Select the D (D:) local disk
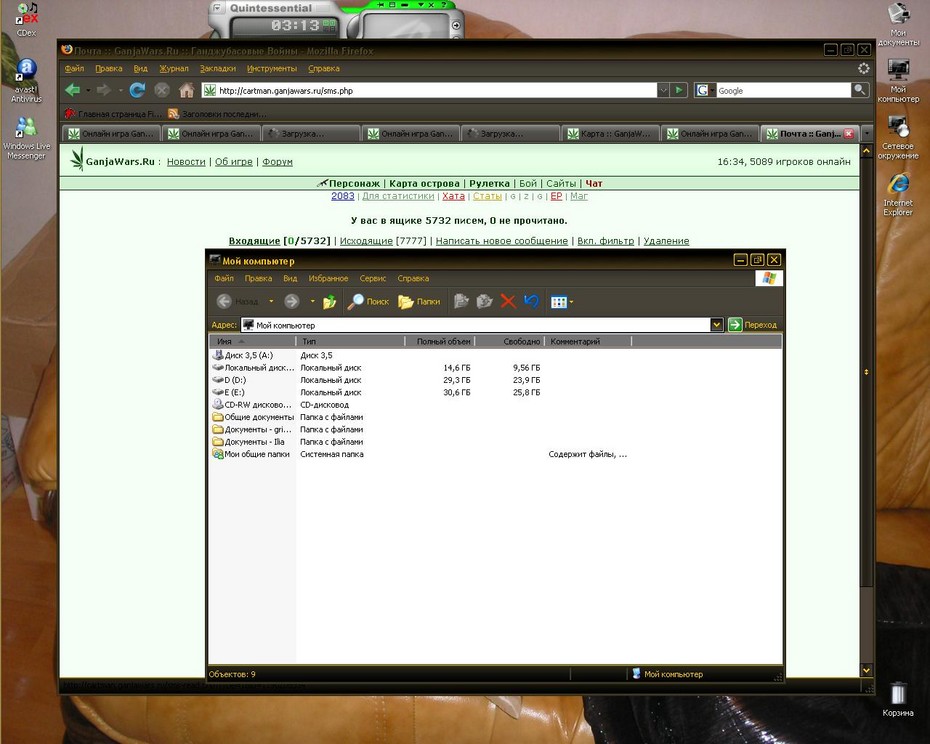Image resolution: width=930 pixels, height=744 pixels. click(230, 380)
